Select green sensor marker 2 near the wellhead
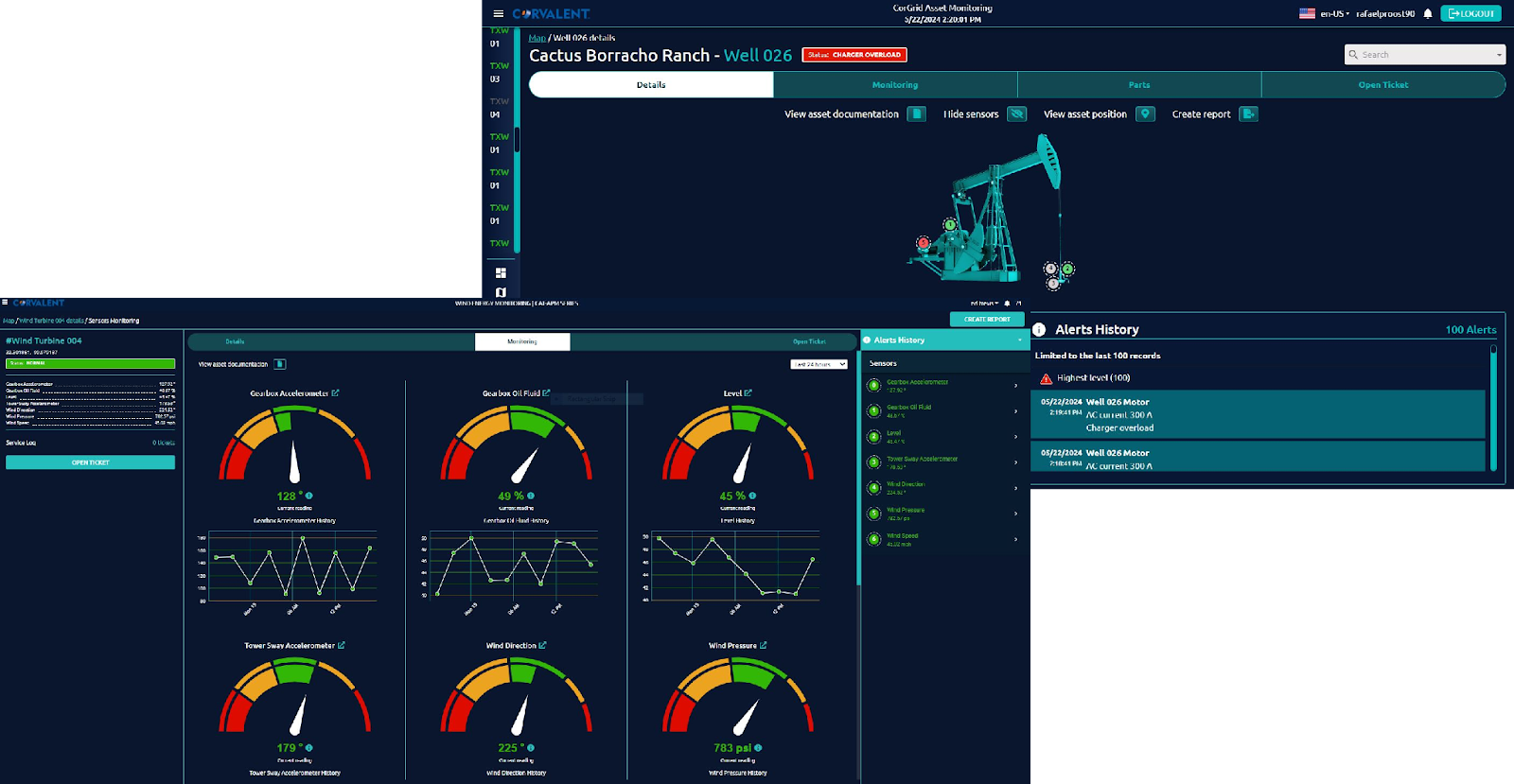 tap(1067, 269)
